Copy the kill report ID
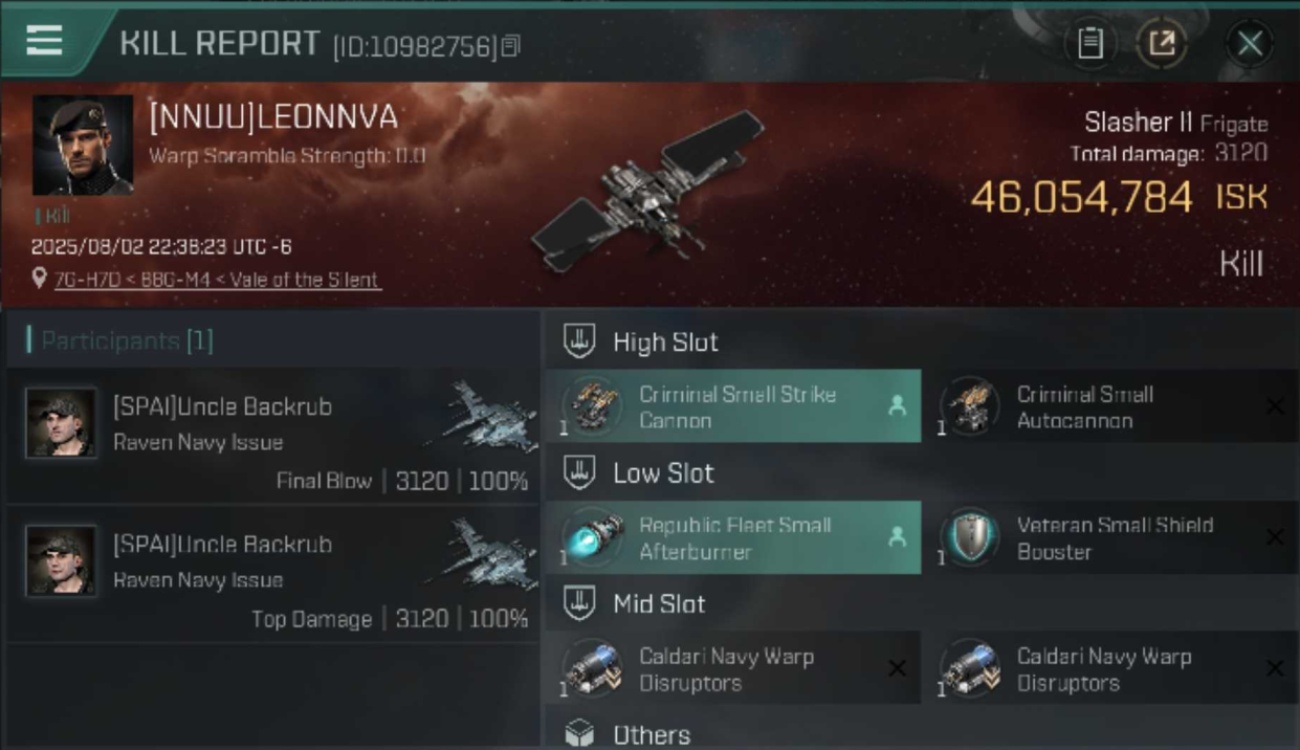The height and width of the screenshot is (750, 1300). pyautogui.click(x=511, y=46)
